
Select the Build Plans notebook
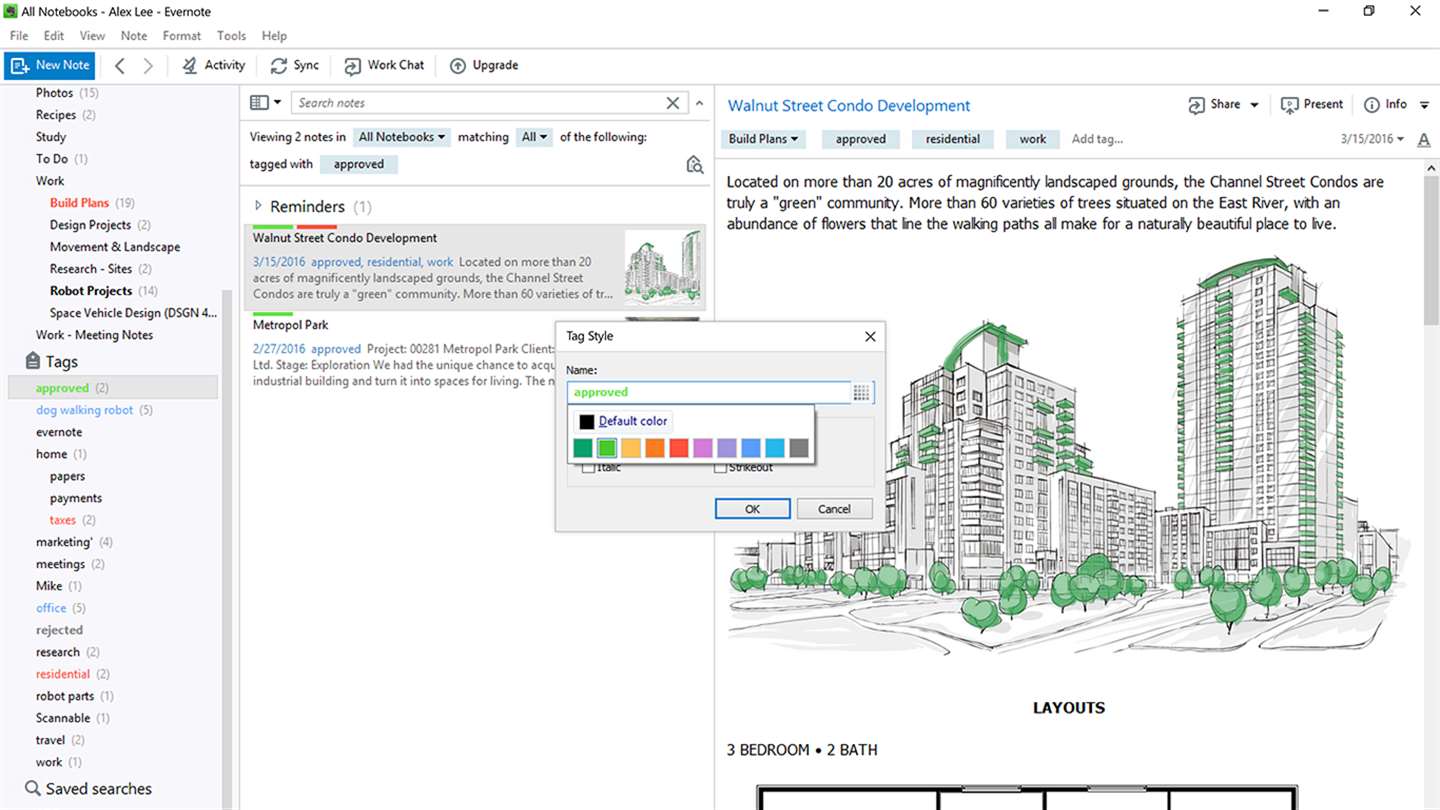pyautogui.click(x=79, y=203)
